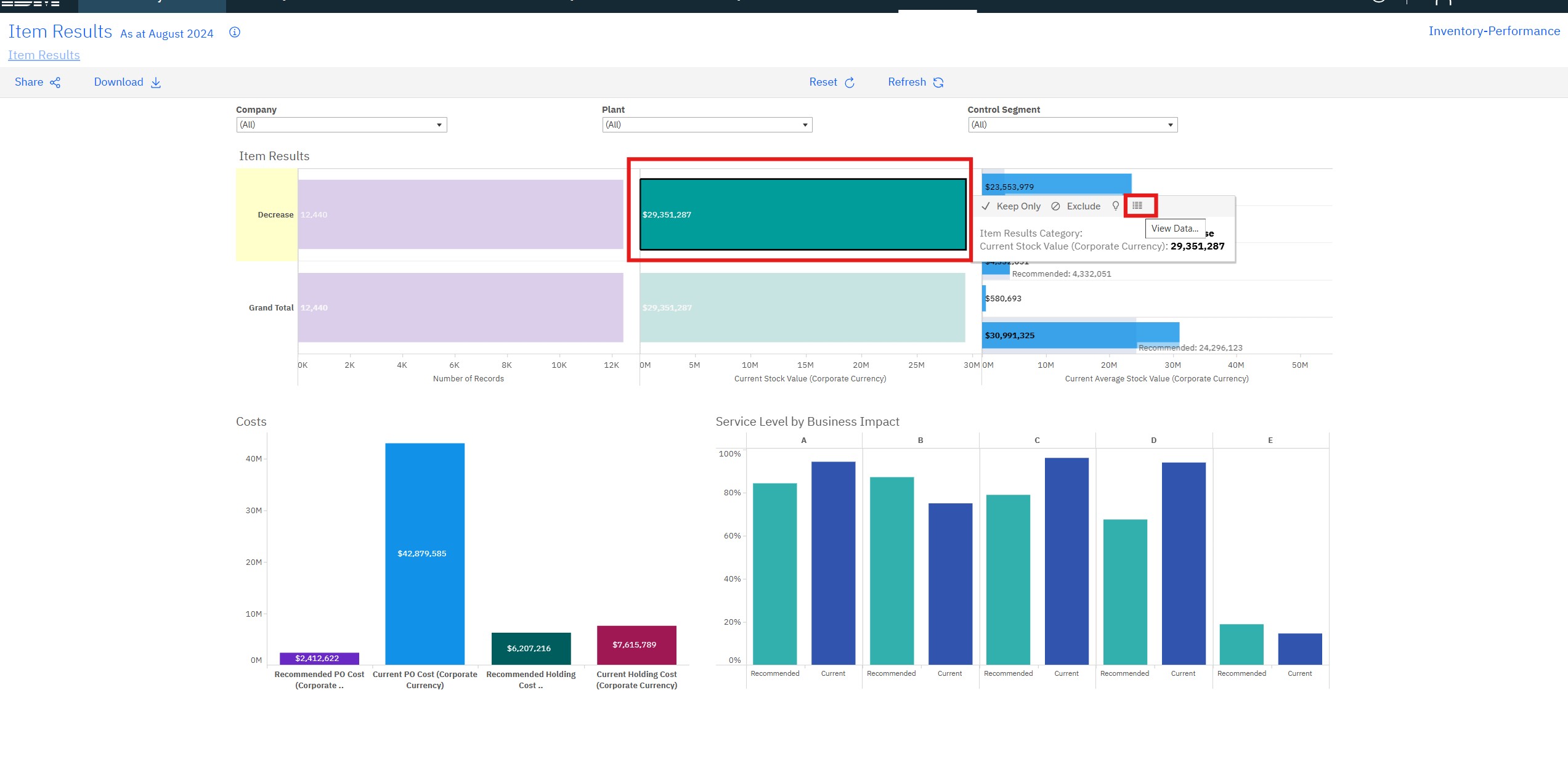This screenshot has height=759, width=1568.
Task: Click the pale teal Grand Total stock value bar
Action: (802, 307)
